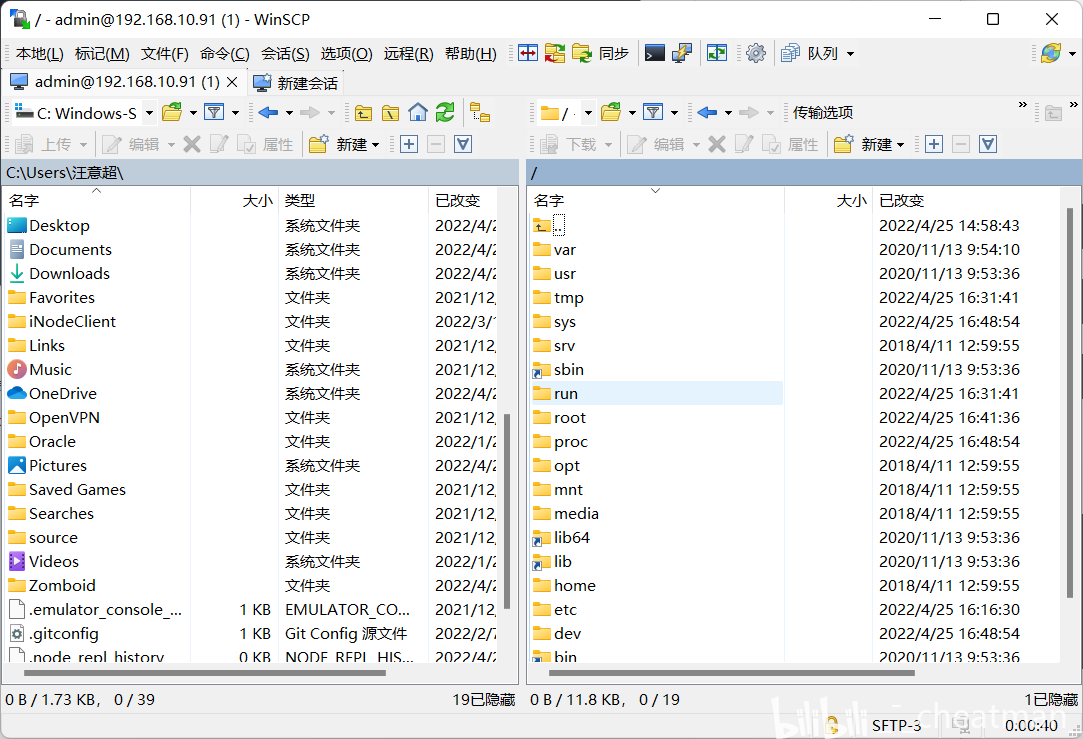Click the 同步 browsing button

pos(600,53)
